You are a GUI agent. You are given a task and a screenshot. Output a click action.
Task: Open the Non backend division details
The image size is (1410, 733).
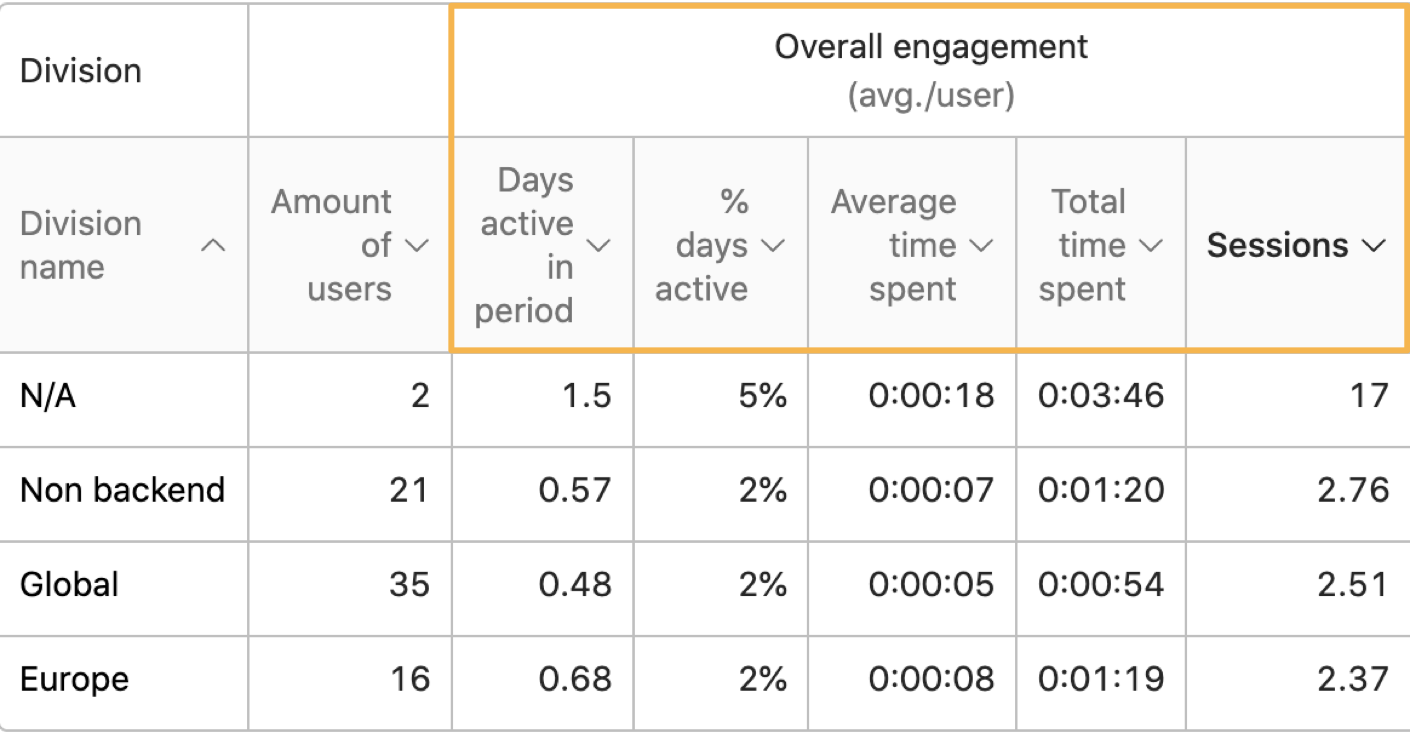(122, 489)
